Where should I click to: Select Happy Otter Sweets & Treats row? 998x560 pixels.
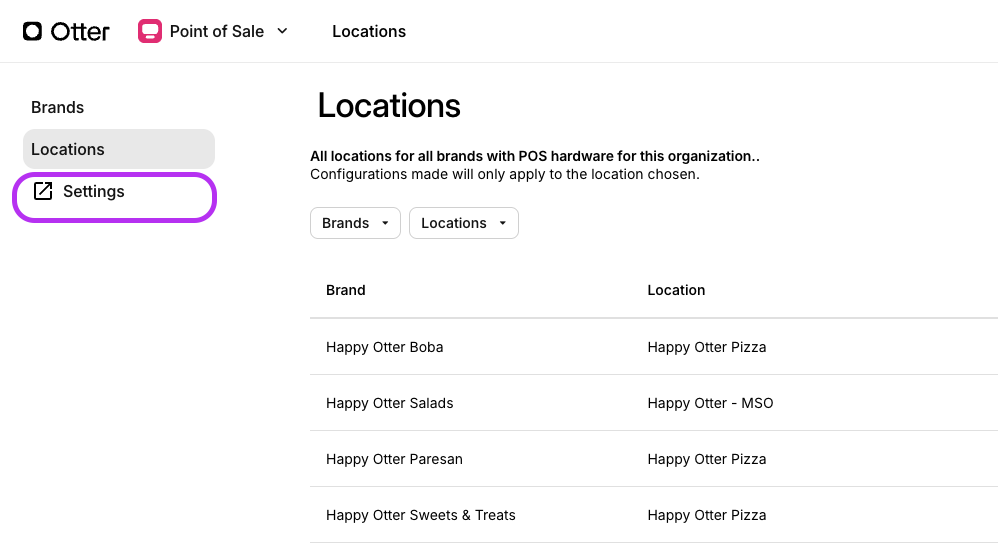(420, 515)
